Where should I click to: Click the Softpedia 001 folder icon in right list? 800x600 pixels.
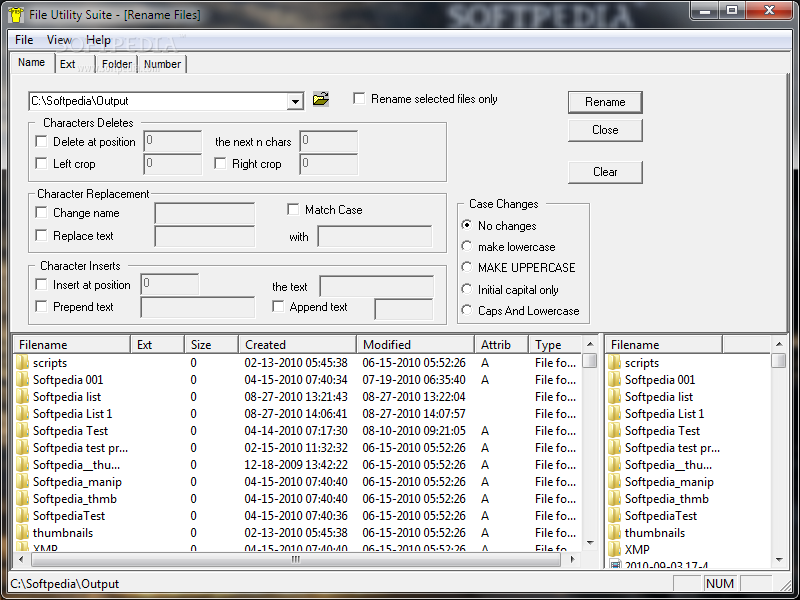(x=614, y=380)
